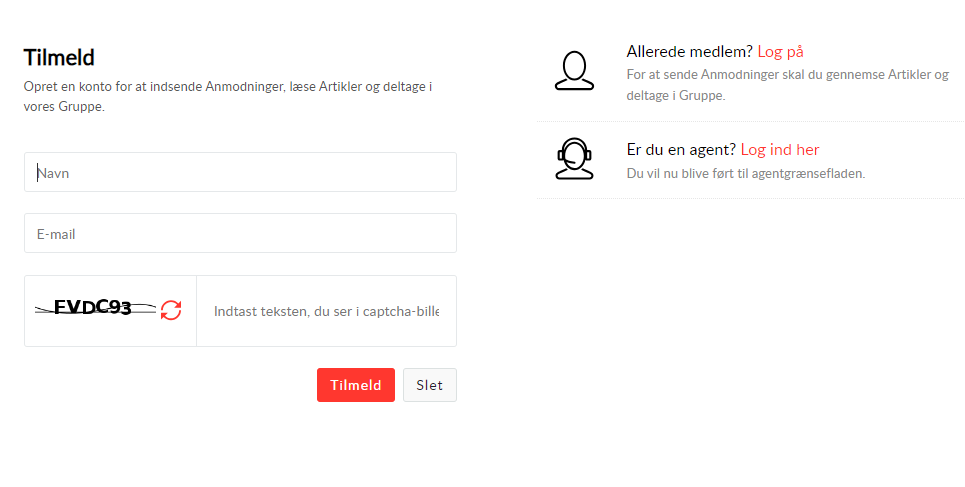Click 'vores Gruppe.' in the signup description
Viewport: 965px width, 487px height.
(64, 106)
